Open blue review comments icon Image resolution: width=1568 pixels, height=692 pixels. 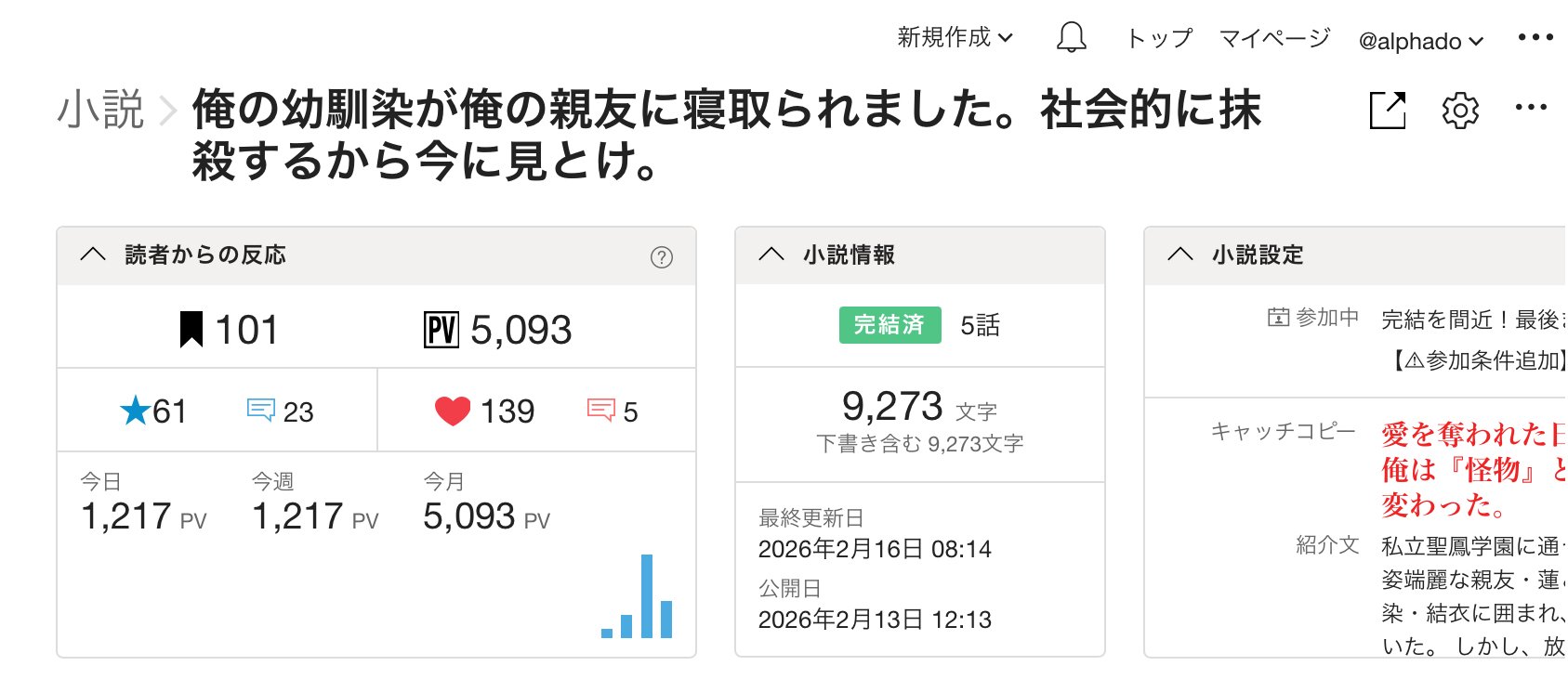click(260, 411)
